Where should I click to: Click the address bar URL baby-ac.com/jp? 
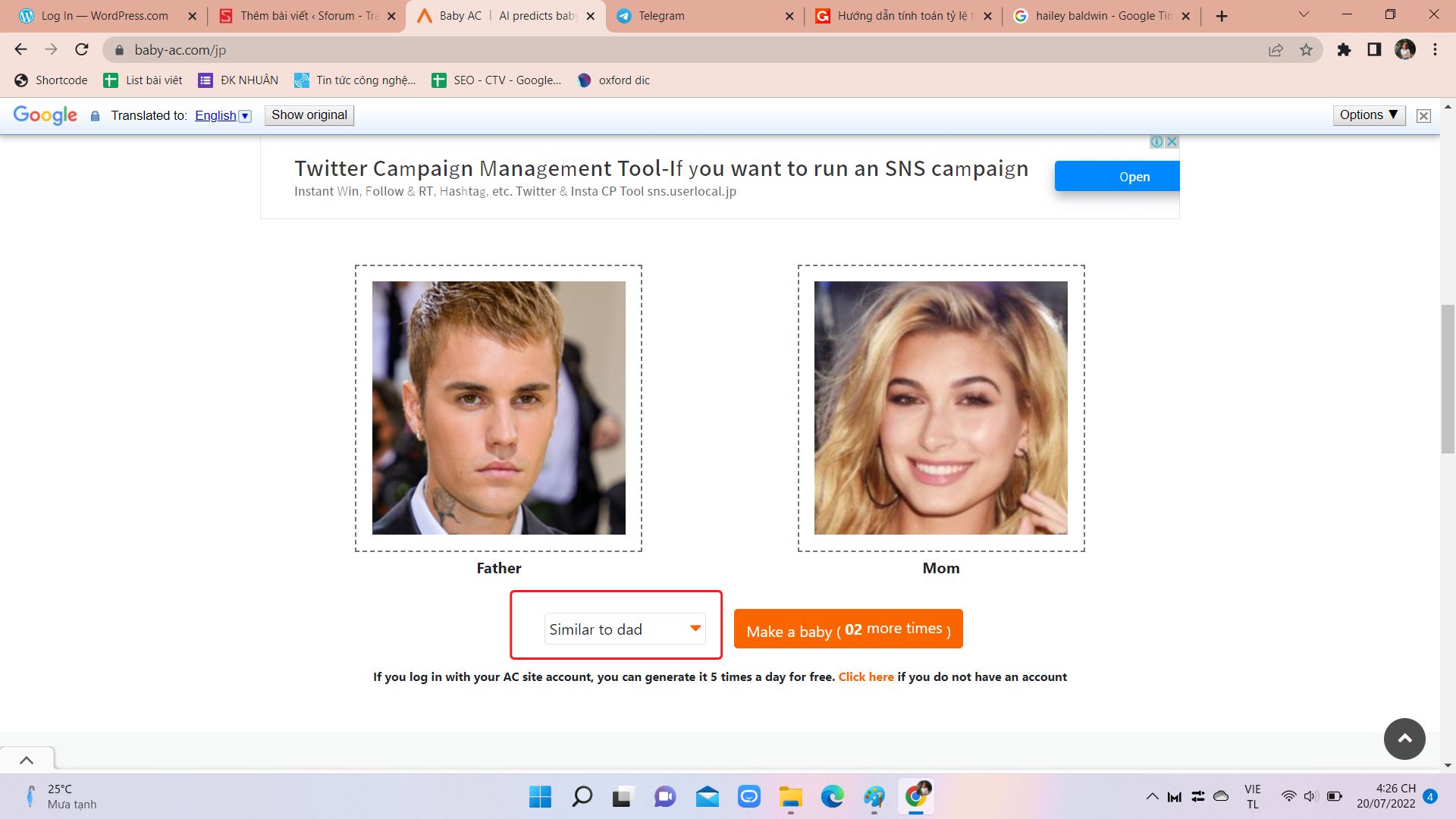coord(180,50)
